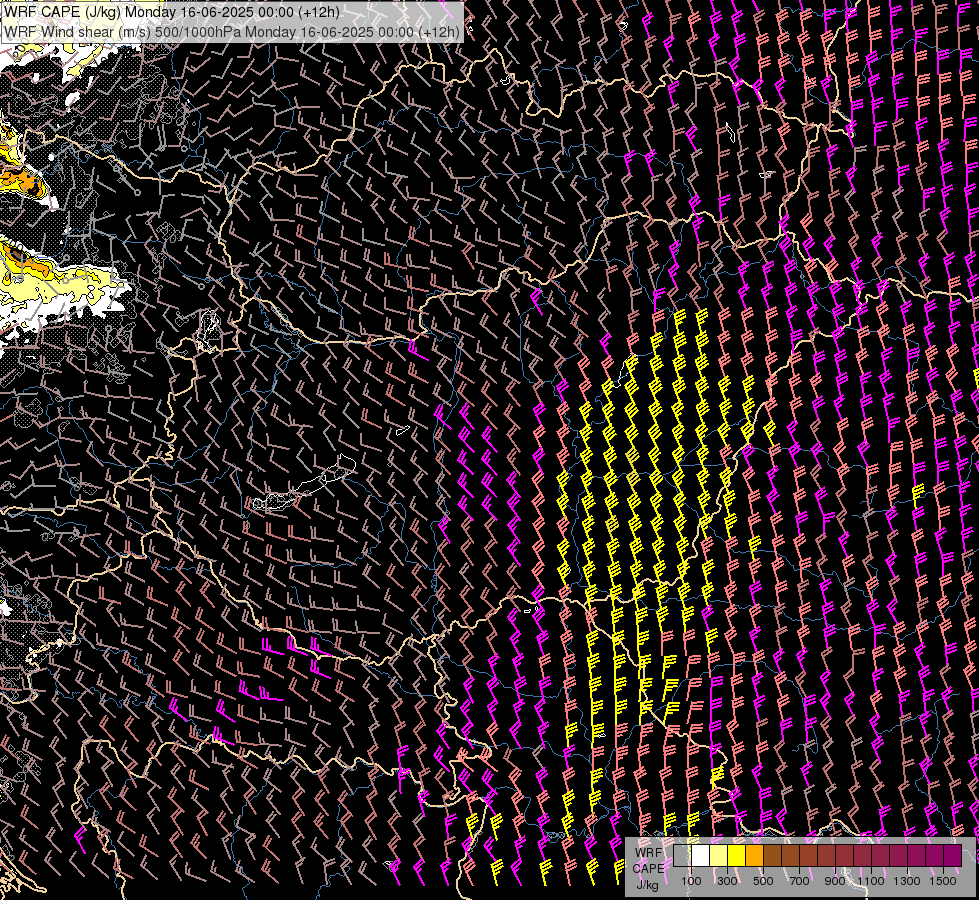Click the 1500 label in the legend
The image size is (979, 900).
(x=943, y=881)
